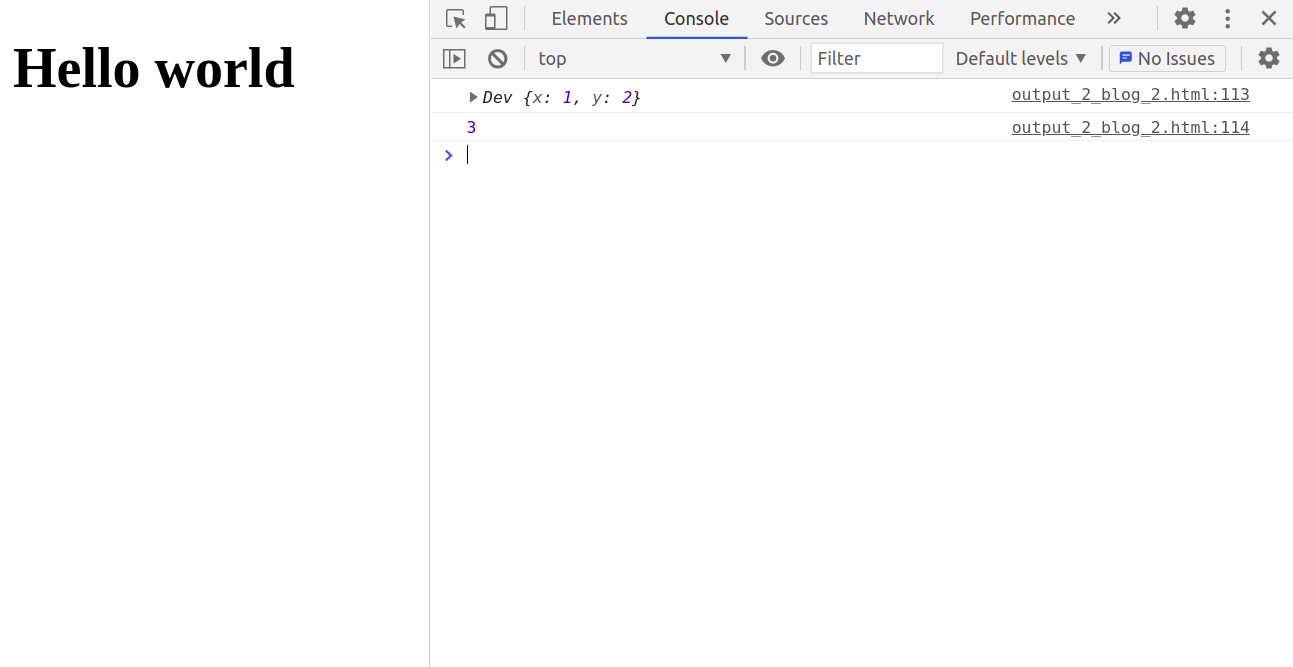Image resolution: width=1293 pixels, height=667 pixels.
Task: Expand the Dev object in console
Action: 474,97
